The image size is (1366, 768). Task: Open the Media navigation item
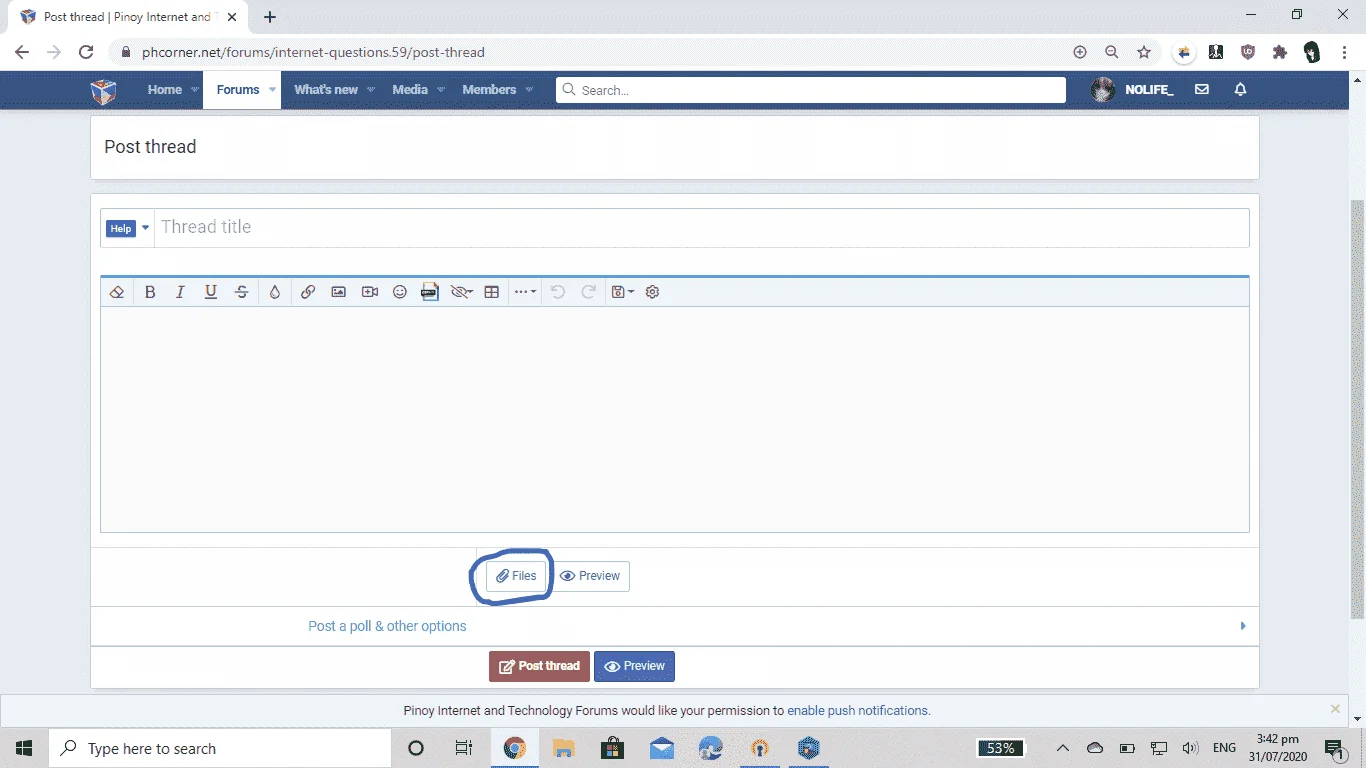click(410, 90)
